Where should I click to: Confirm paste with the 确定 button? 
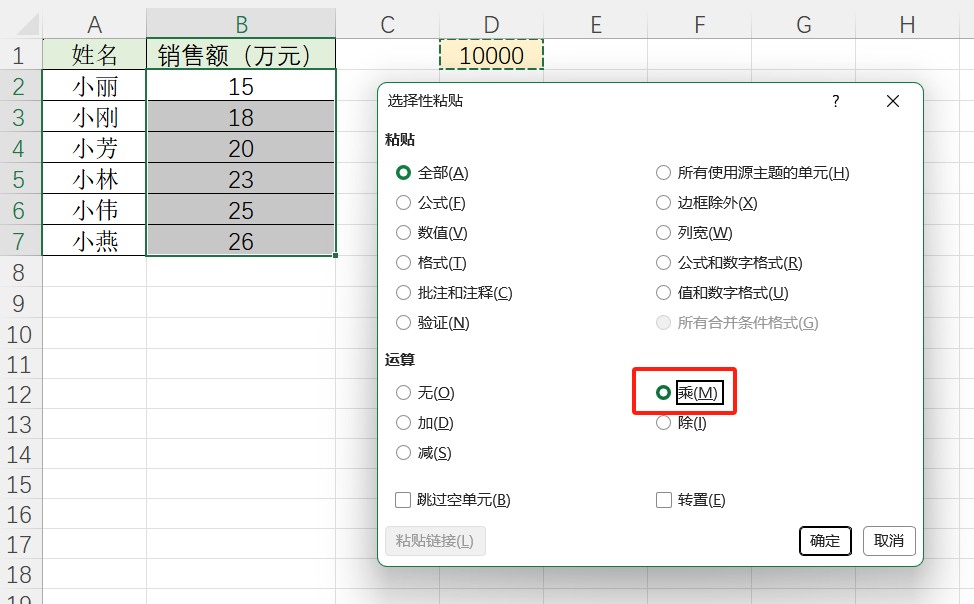825,540
